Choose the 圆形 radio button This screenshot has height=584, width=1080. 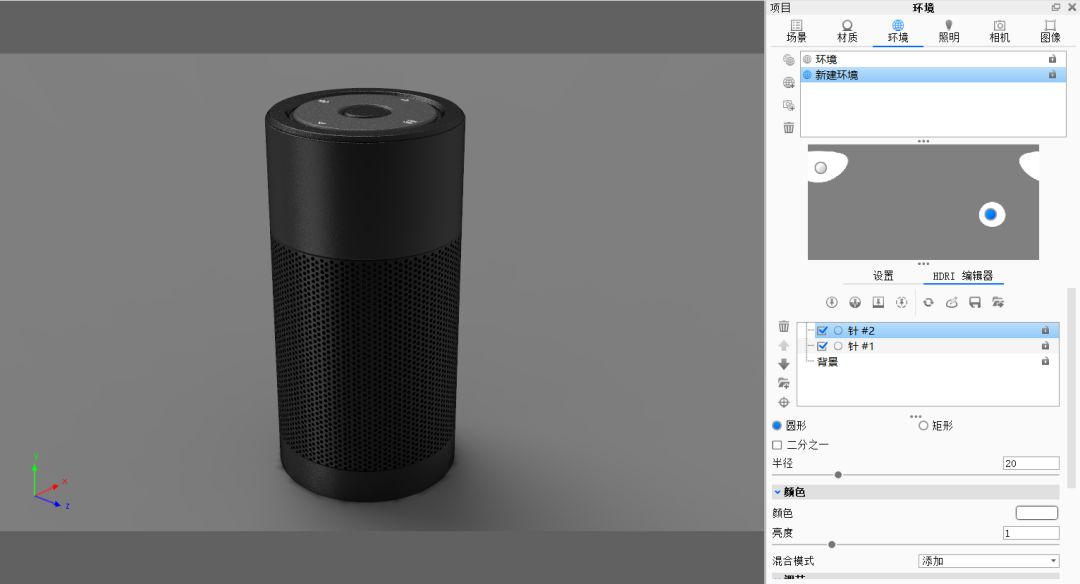777,426
